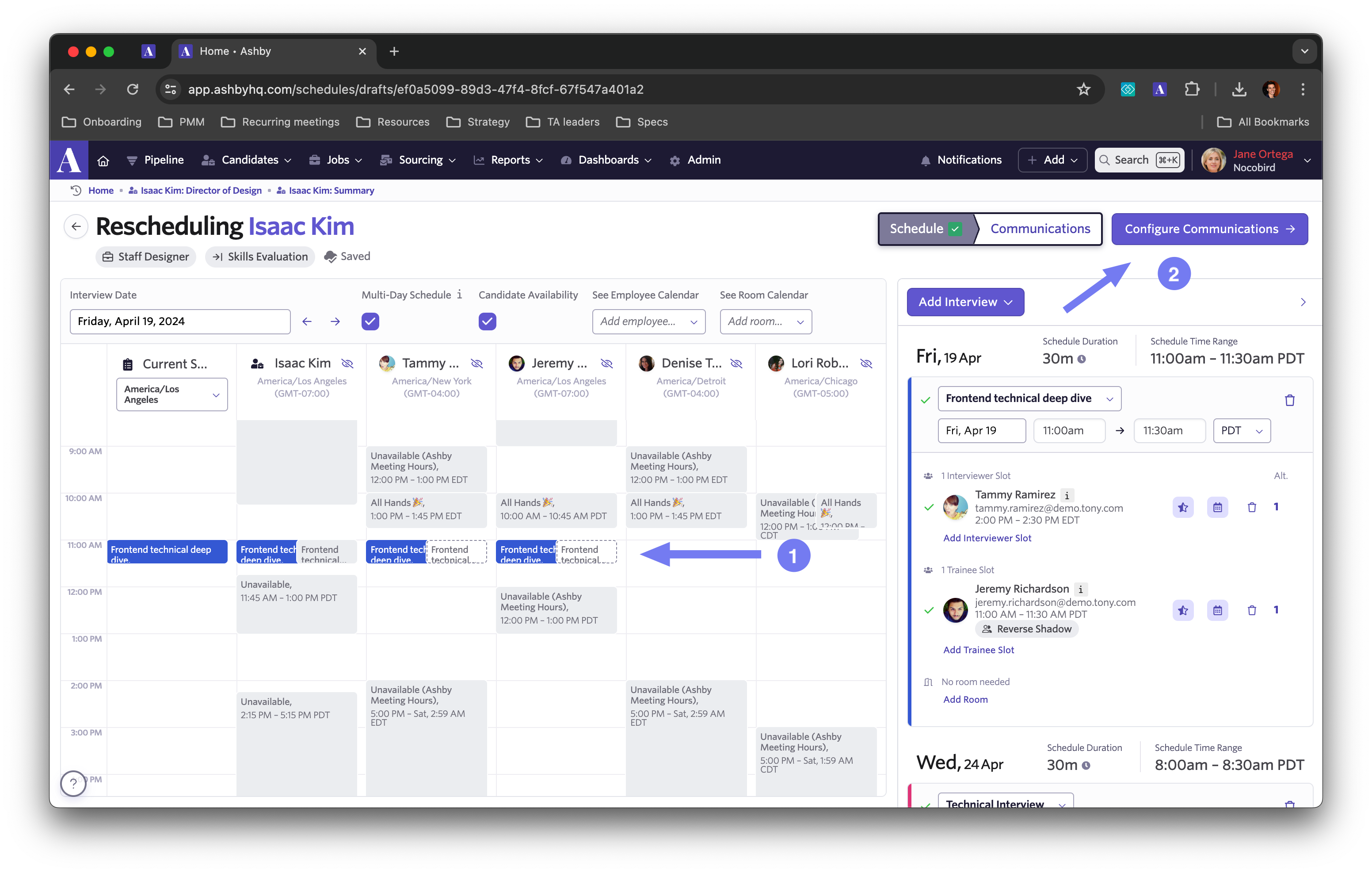Click the right arrow to advance the date

(335, 321)
